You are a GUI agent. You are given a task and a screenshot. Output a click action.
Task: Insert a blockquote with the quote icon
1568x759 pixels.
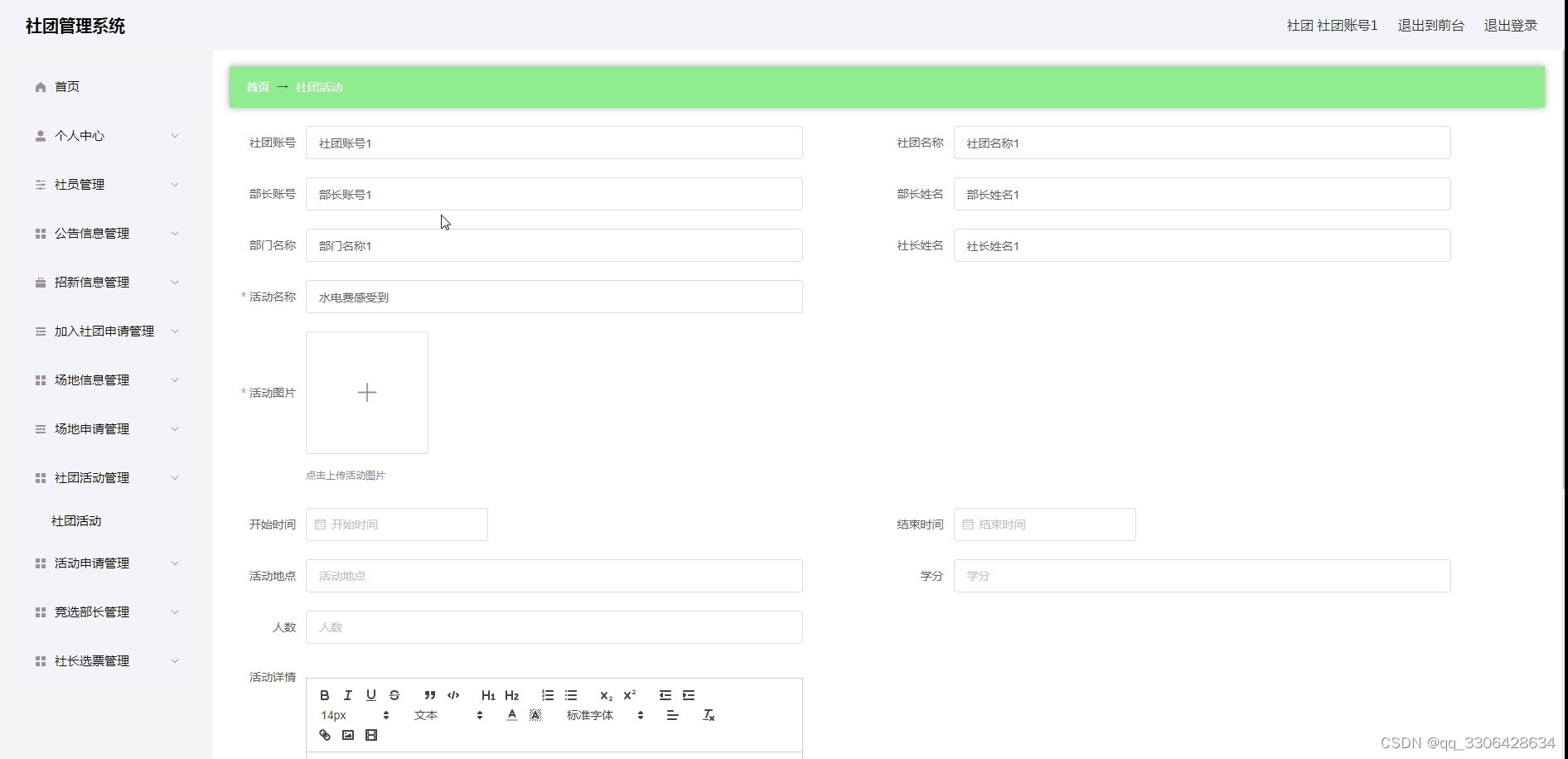430,695
